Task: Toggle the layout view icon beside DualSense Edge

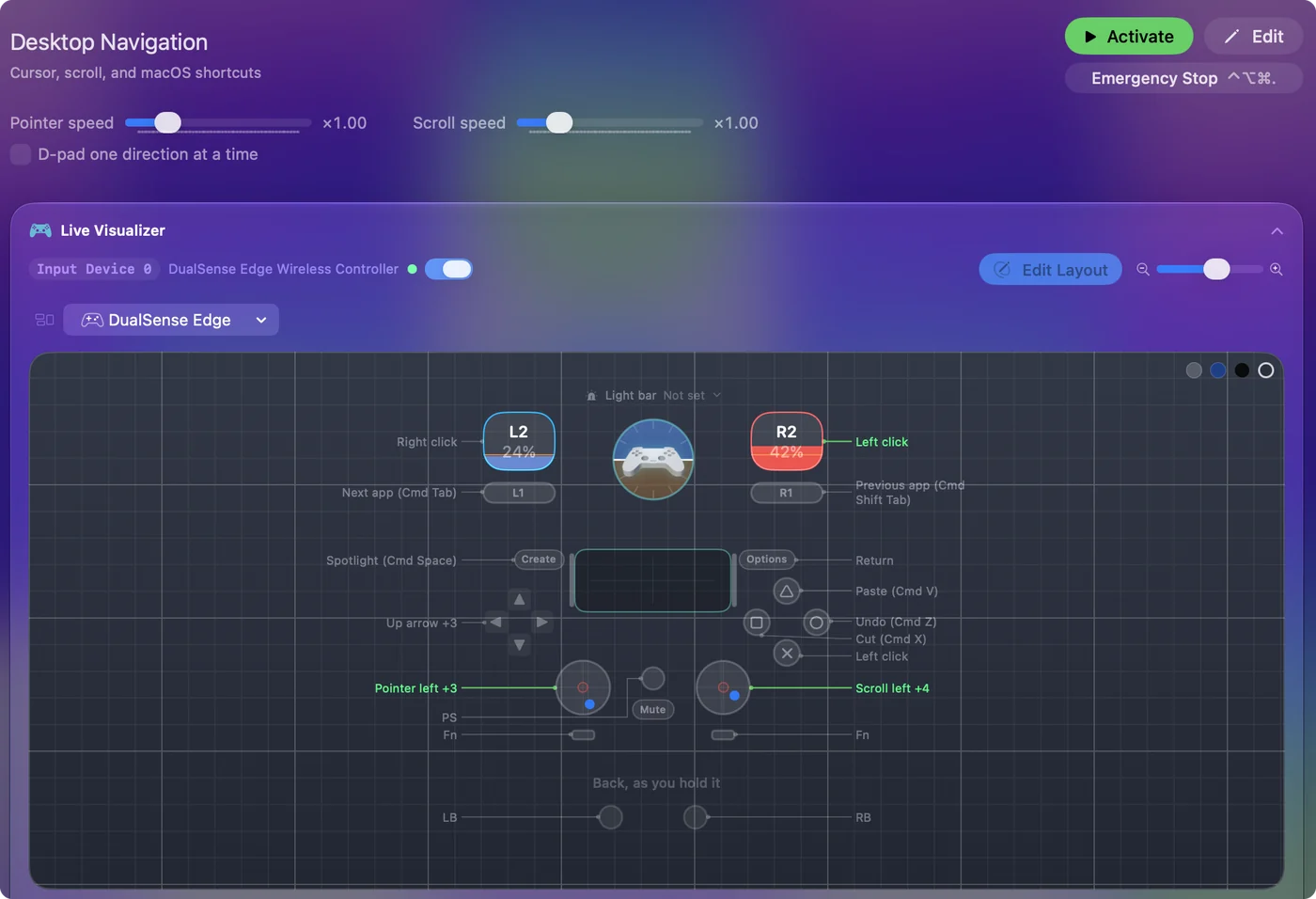Action: tap(44, 320)
